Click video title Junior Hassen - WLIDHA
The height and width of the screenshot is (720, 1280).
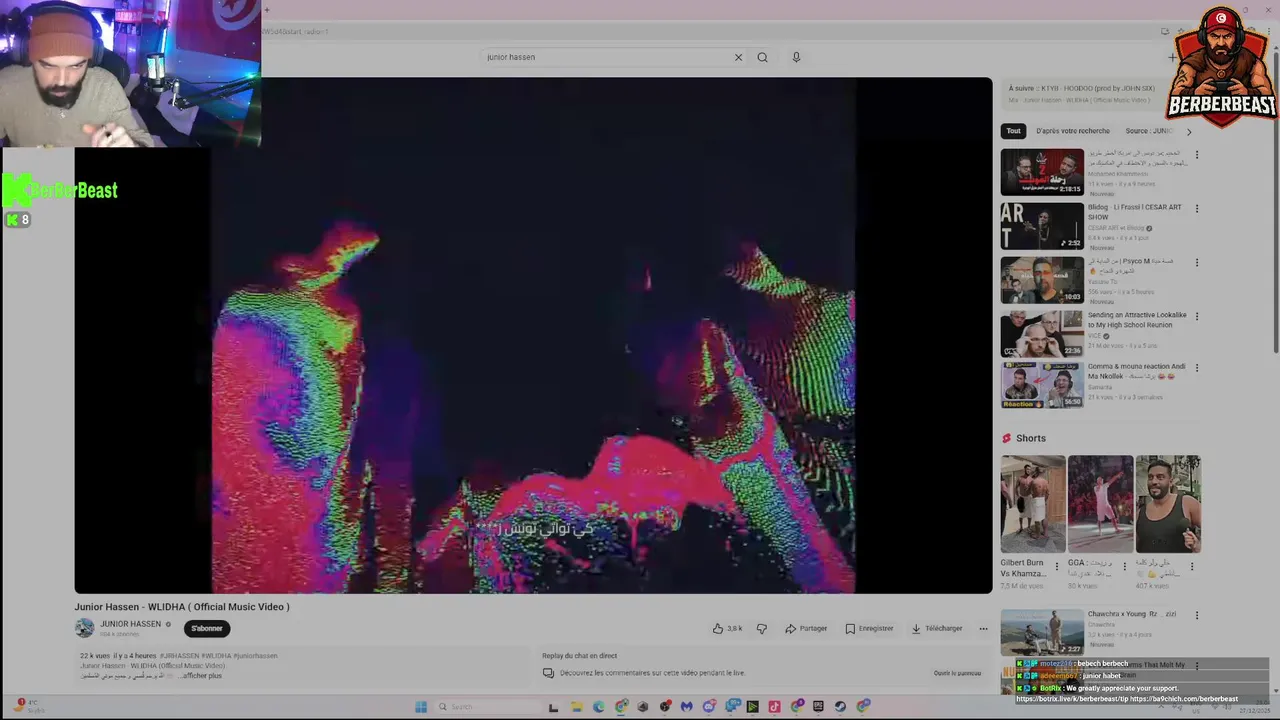[182, 606]
